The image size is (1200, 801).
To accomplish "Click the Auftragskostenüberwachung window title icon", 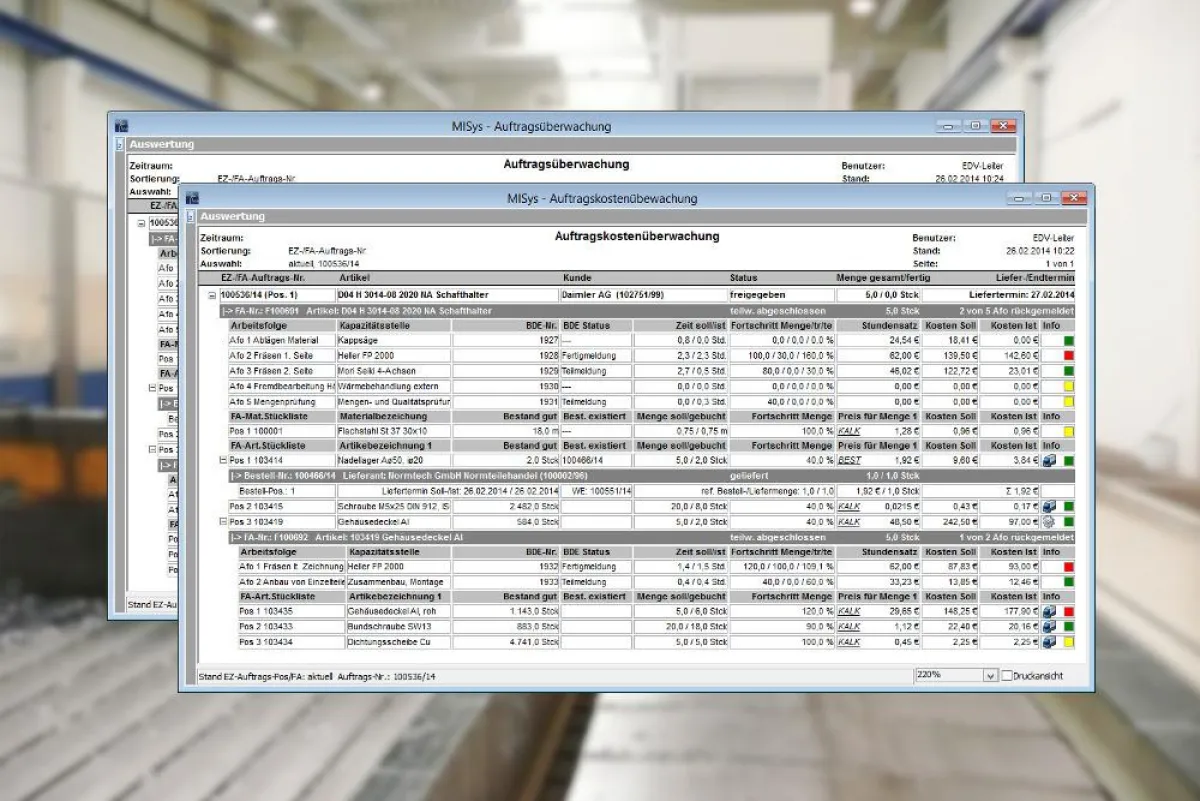I will coord(193,198).
